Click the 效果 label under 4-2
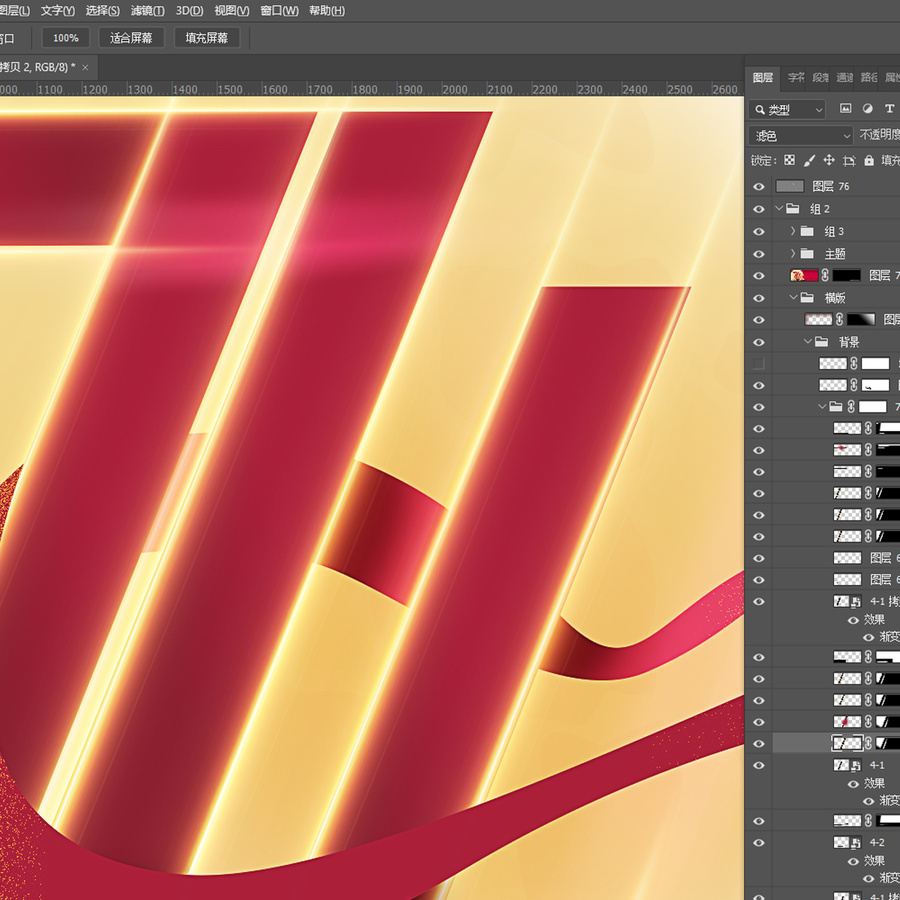 874,862
